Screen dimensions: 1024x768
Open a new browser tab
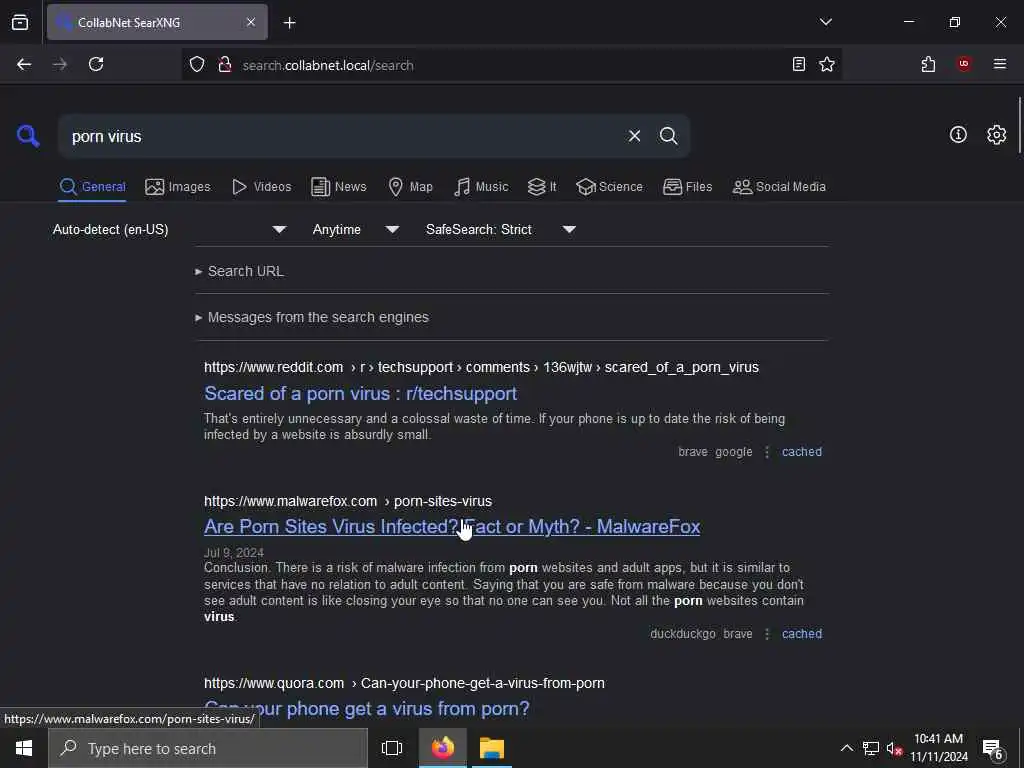290,23
